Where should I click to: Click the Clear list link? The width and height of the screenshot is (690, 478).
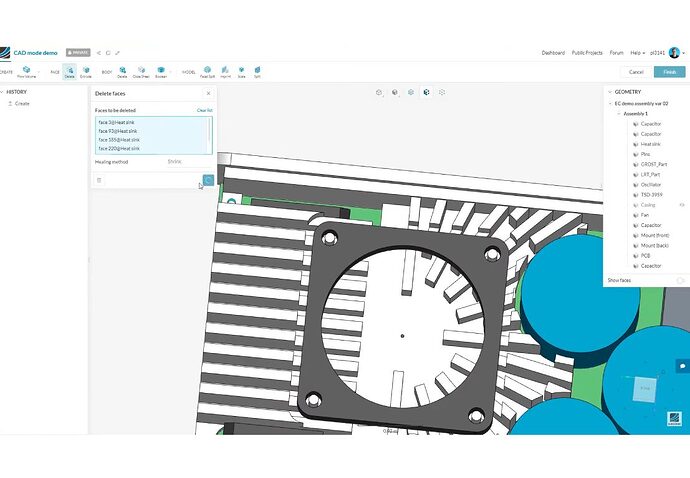pos(205,110)
